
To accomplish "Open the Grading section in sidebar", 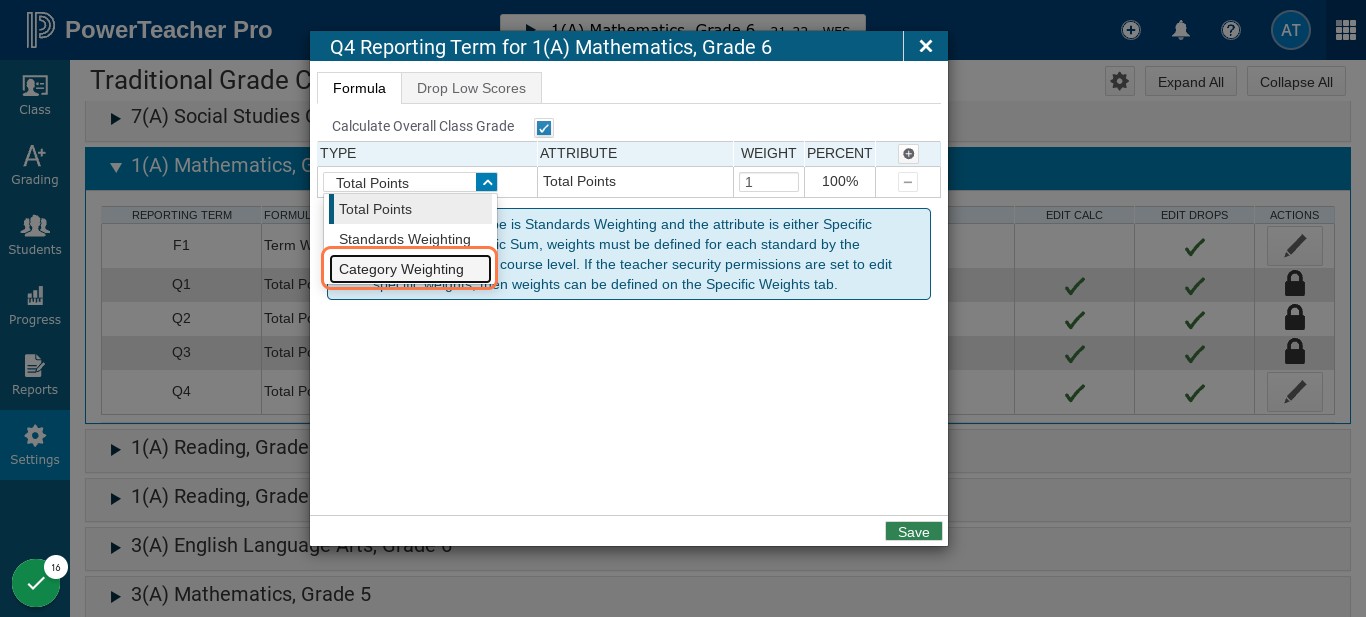I will point(35,165).
